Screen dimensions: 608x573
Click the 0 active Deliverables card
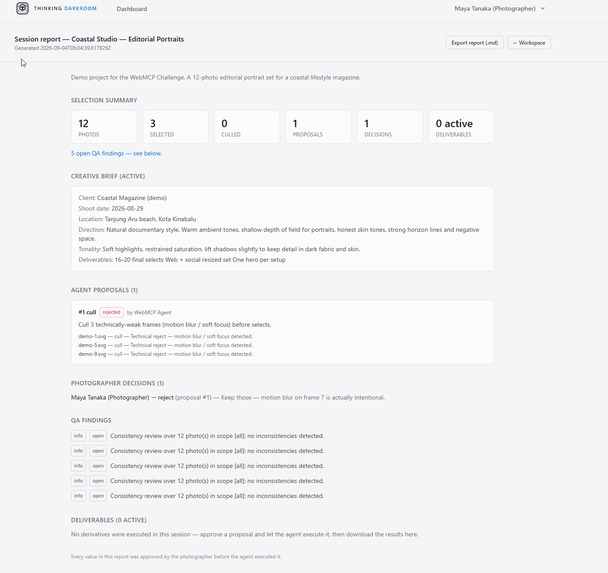[461, 127]
